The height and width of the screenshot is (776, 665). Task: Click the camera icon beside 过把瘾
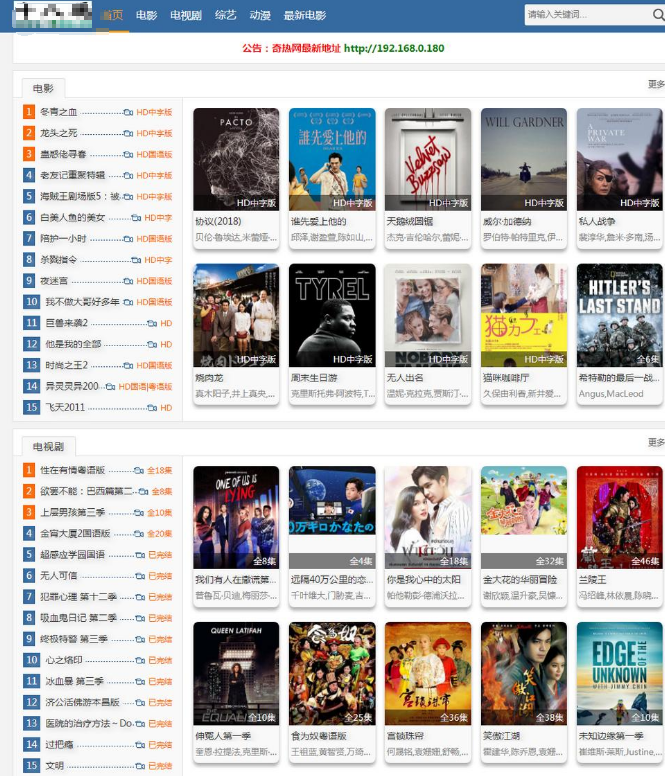tap(140, 745)
